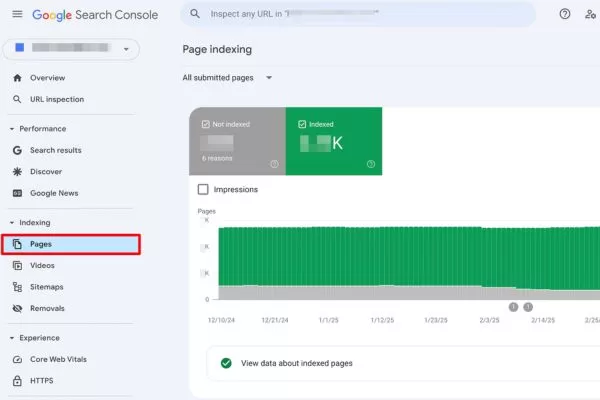Viewport: 600px width, 400px height.
Task: Click the Videos icon
Action: pyautogui.click(x=17, y=265)
